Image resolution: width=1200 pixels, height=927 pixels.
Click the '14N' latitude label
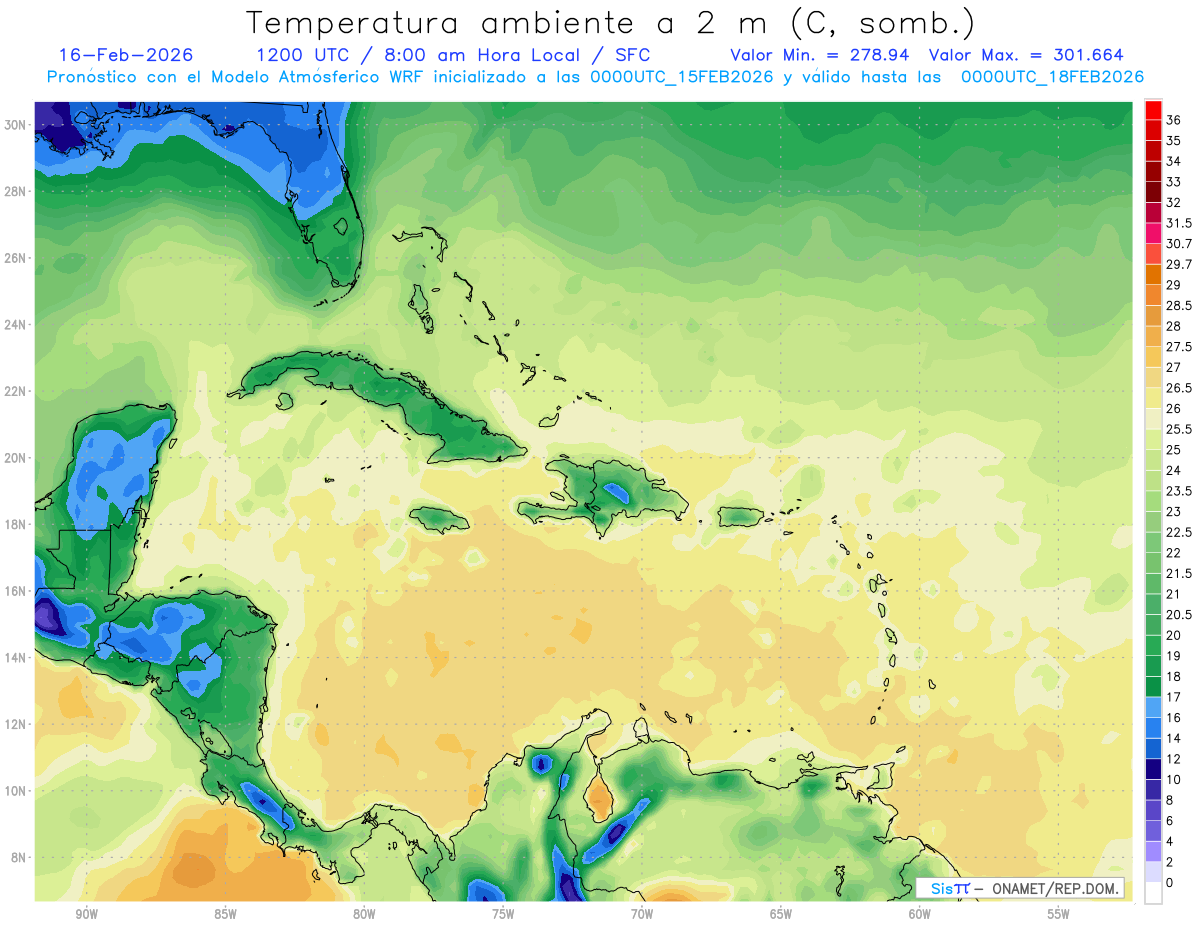17,657
